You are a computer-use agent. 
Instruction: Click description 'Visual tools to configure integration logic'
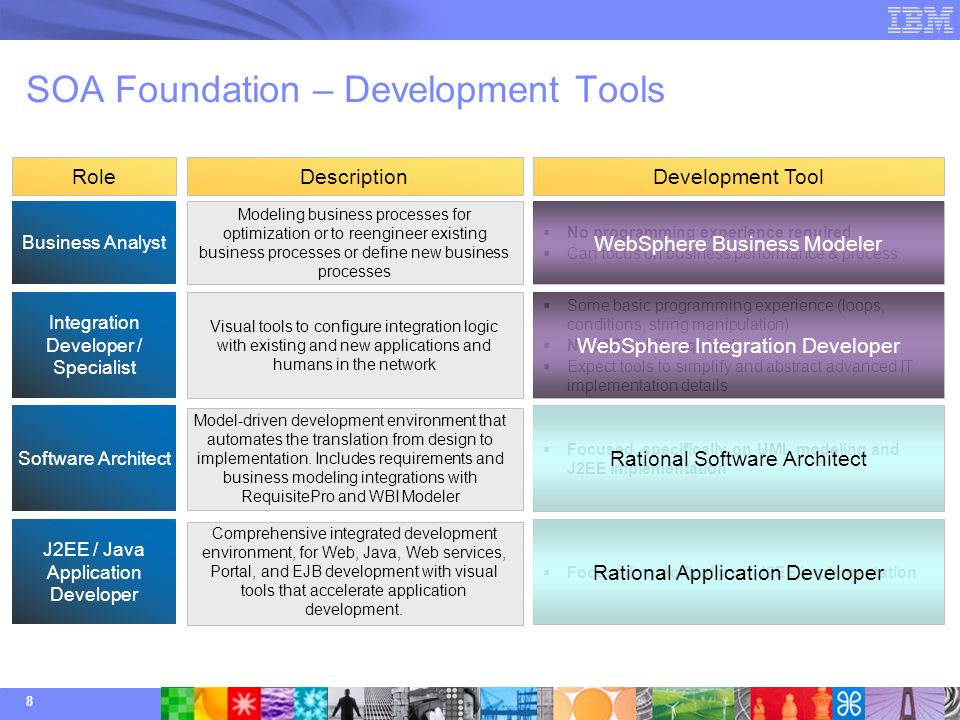[355, 345]
